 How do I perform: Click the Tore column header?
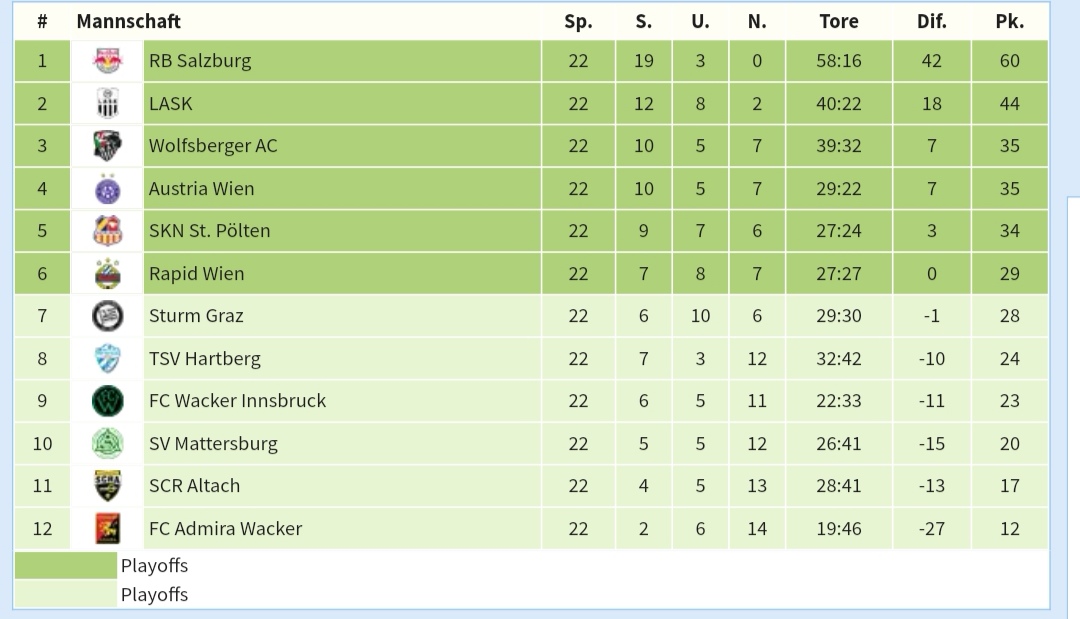point(839,21)
